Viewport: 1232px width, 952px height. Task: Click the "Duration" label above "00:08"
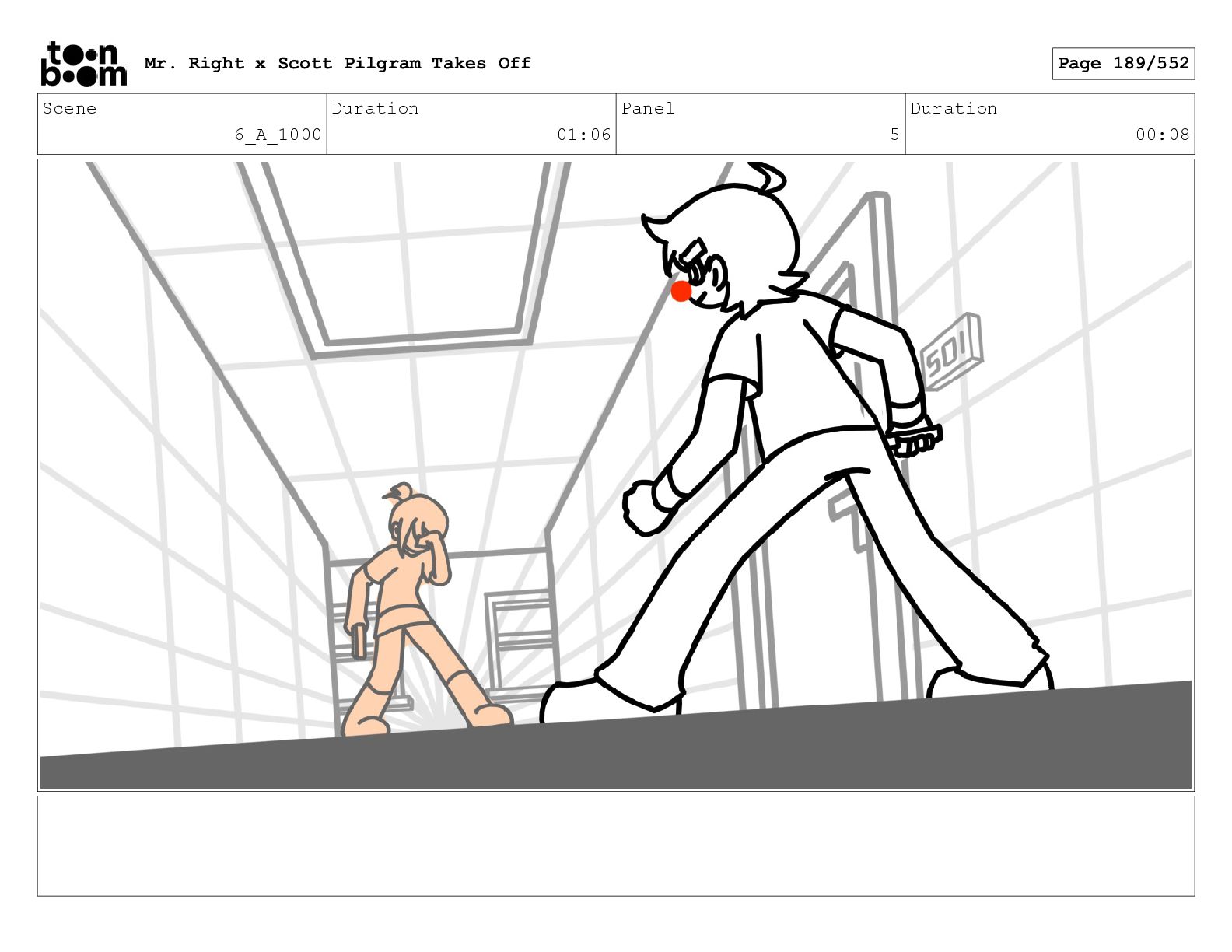954,108
